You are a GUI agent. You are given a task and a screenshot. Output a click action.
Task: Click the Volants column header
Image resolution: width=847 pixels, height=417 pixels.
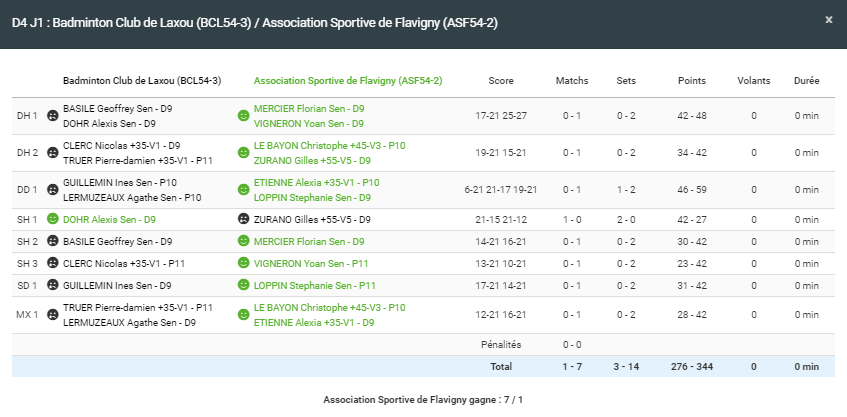tap(753, 81)
